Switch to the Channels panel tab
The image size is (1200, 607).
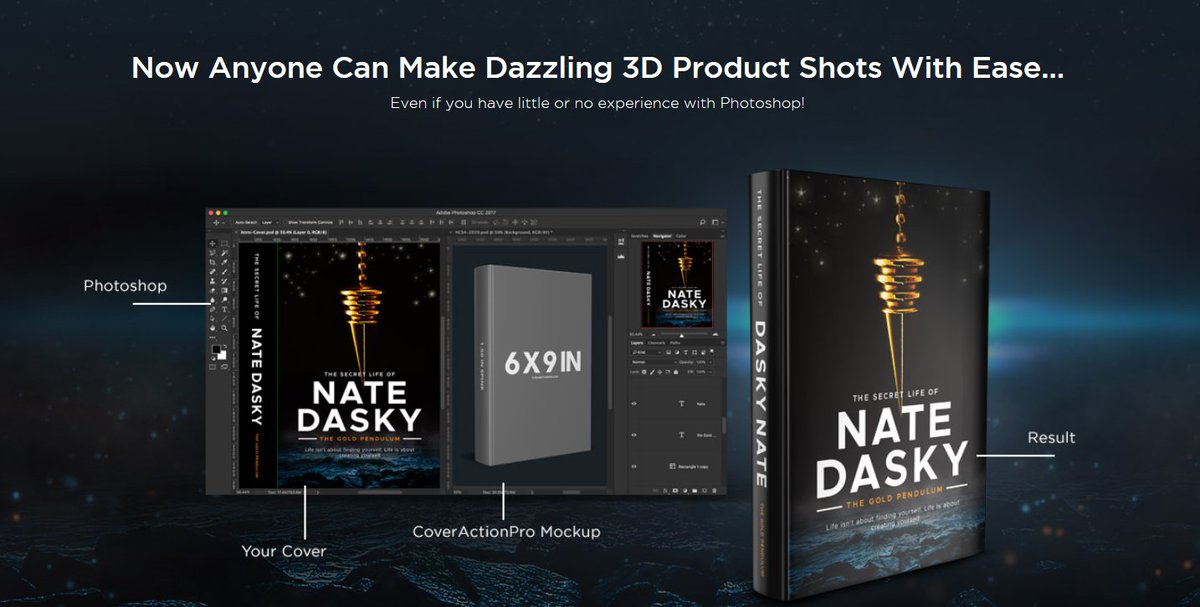tap(656, 343)
